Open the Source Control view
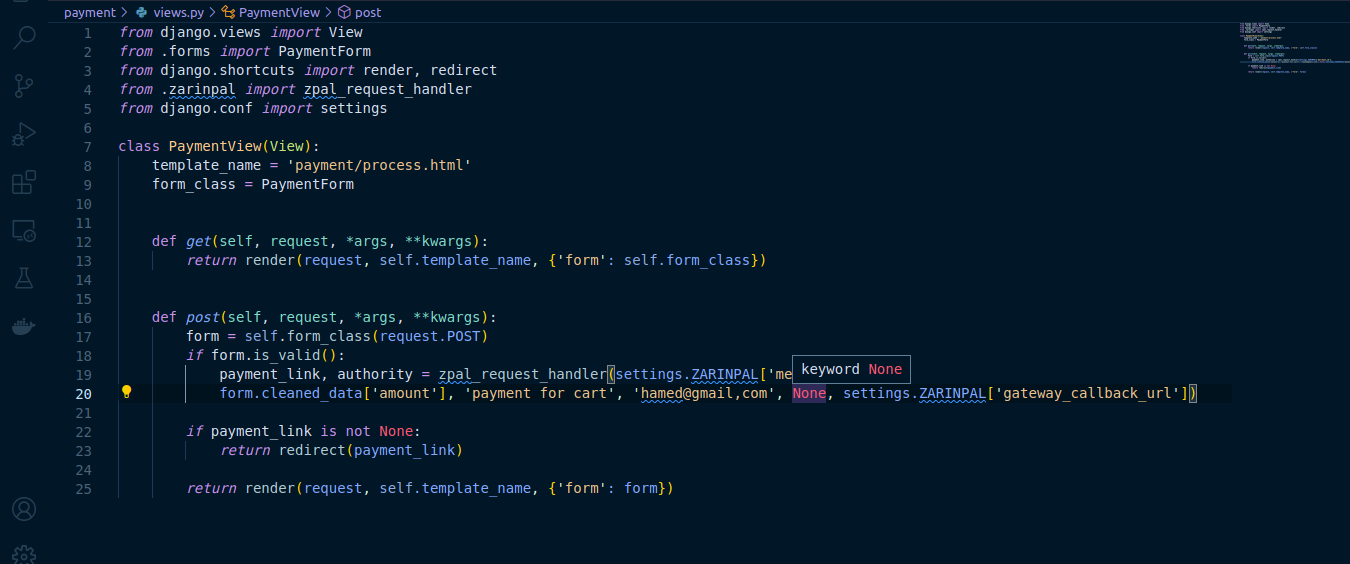 coord(24,86)
